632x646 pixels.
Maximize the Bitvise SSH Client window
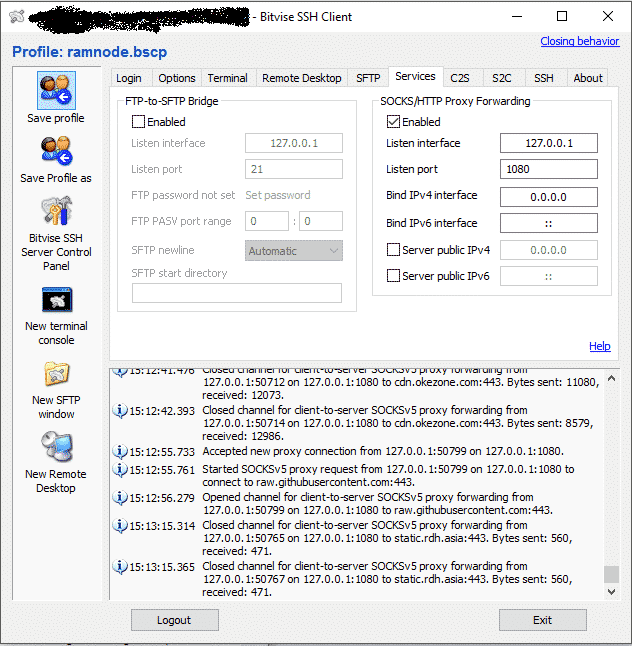click(x=562, y=16)
